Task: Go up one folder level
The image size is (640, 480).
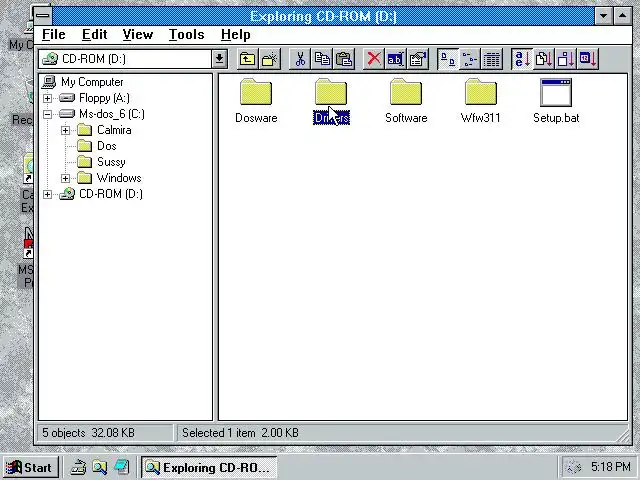Action: 247,59
